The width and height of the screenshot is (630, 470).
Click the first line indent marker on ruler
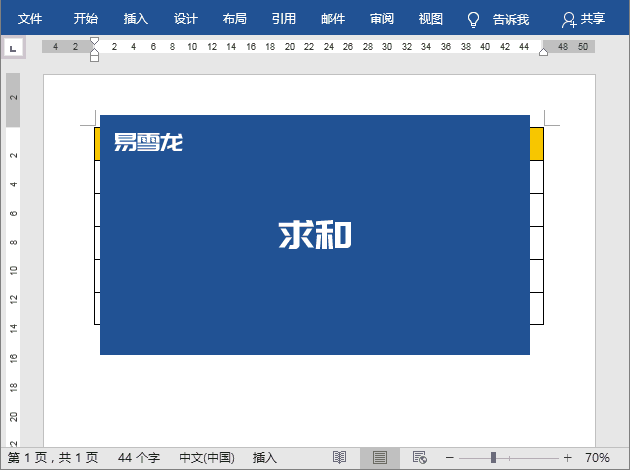click(x=94, y=41)
